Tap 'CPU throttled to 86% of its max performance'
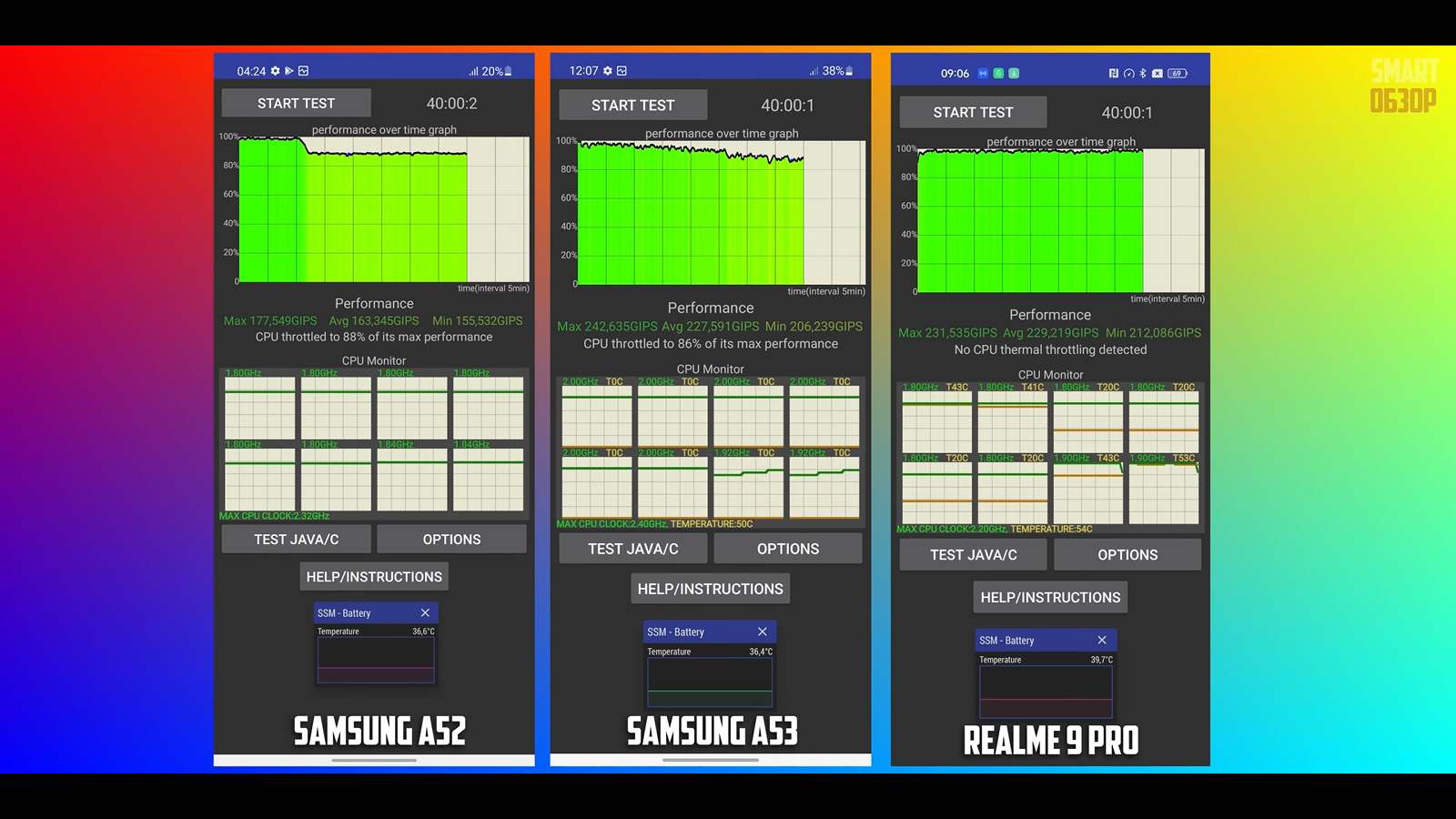1456x819 pixels. (711, 344)
